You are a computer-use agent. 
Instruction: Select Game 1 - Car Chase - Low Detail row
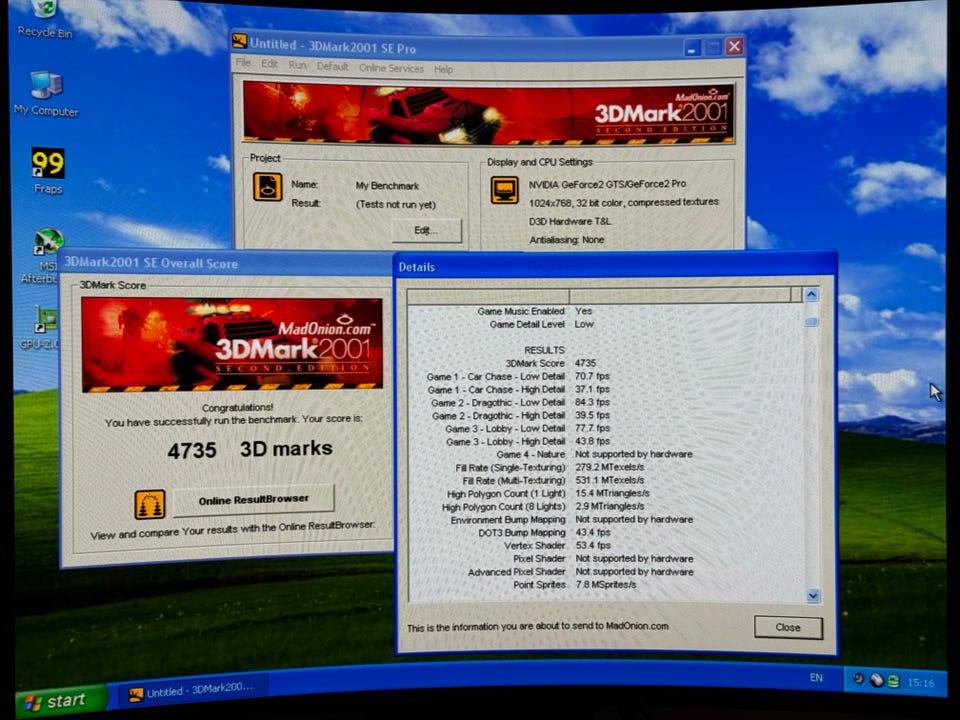[x=606, y=376]
